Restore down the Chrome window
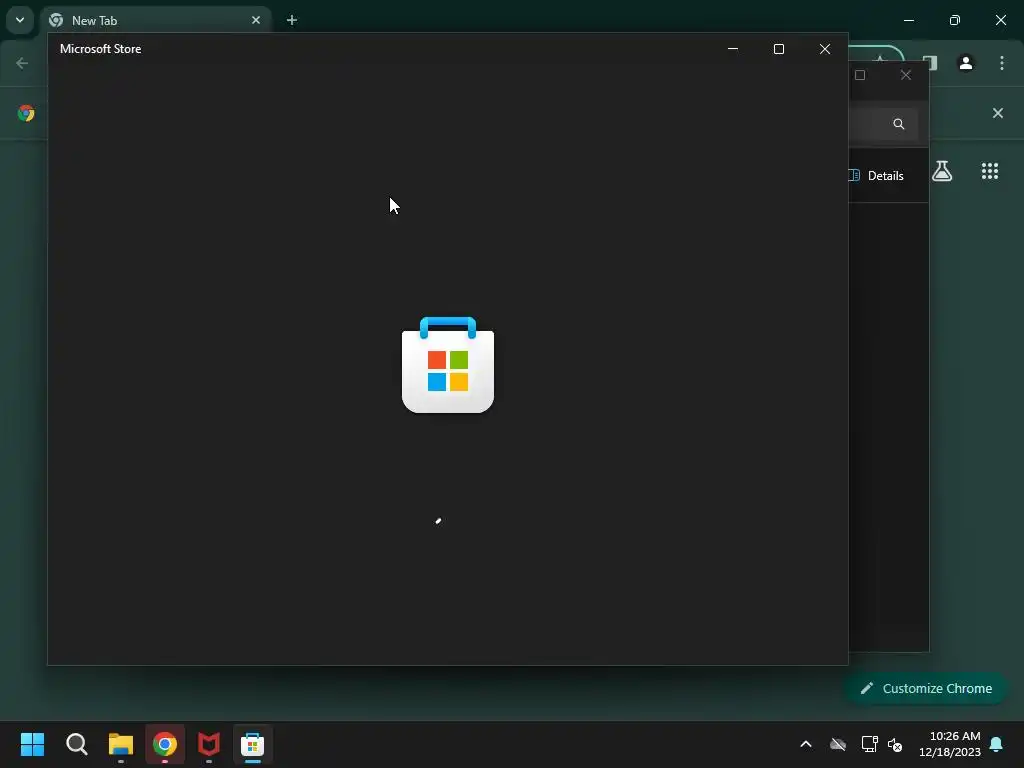The image size is (1024, 768). click(x=955, y=20)
